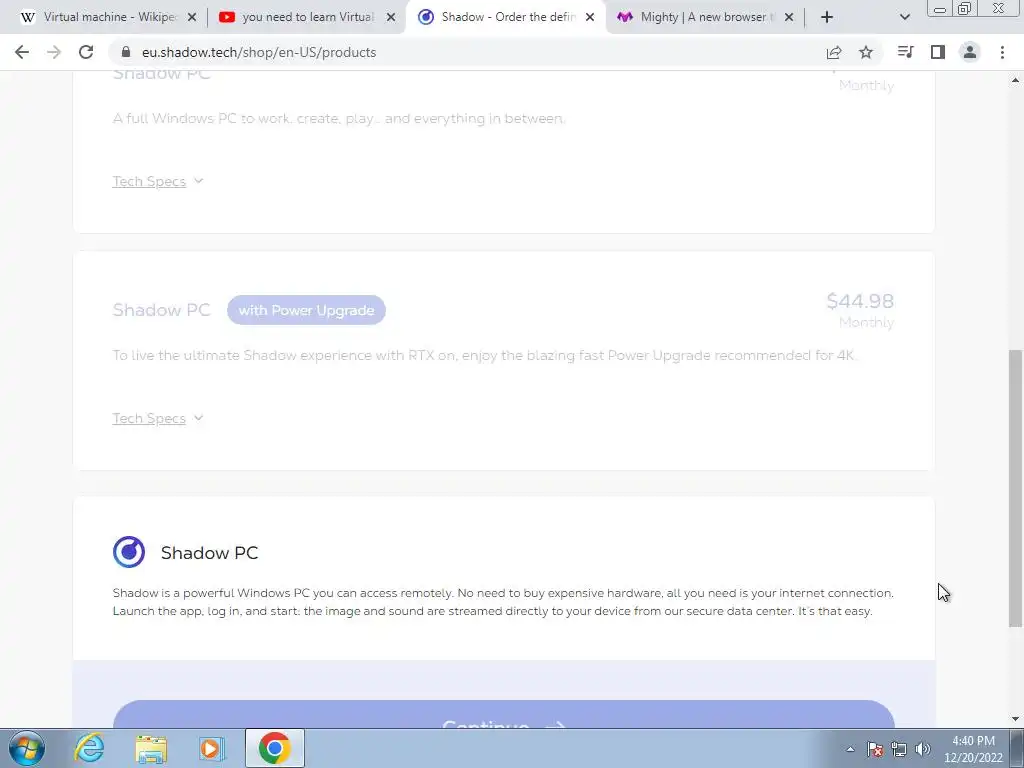Go back to the previous page
1024x768 pixels.
click(22, 52)
